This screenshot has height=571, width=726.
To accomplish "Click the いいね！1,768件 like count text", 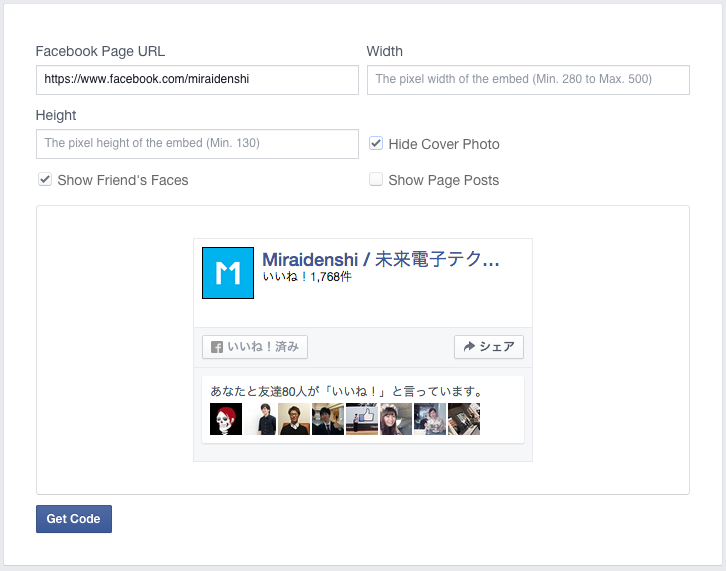I will [307, 277].
